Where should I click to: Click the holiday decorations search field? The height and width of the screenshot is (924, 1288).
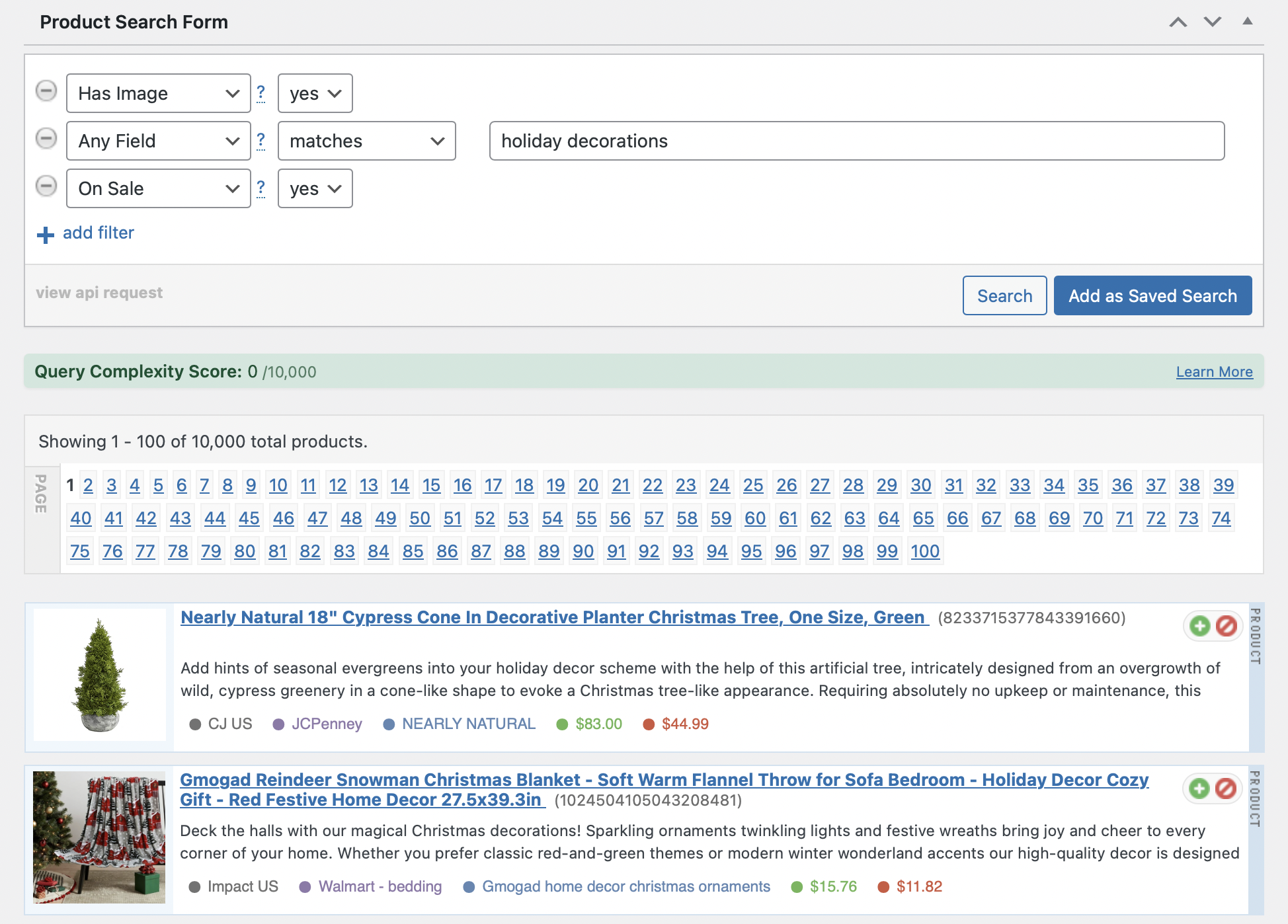856,141
